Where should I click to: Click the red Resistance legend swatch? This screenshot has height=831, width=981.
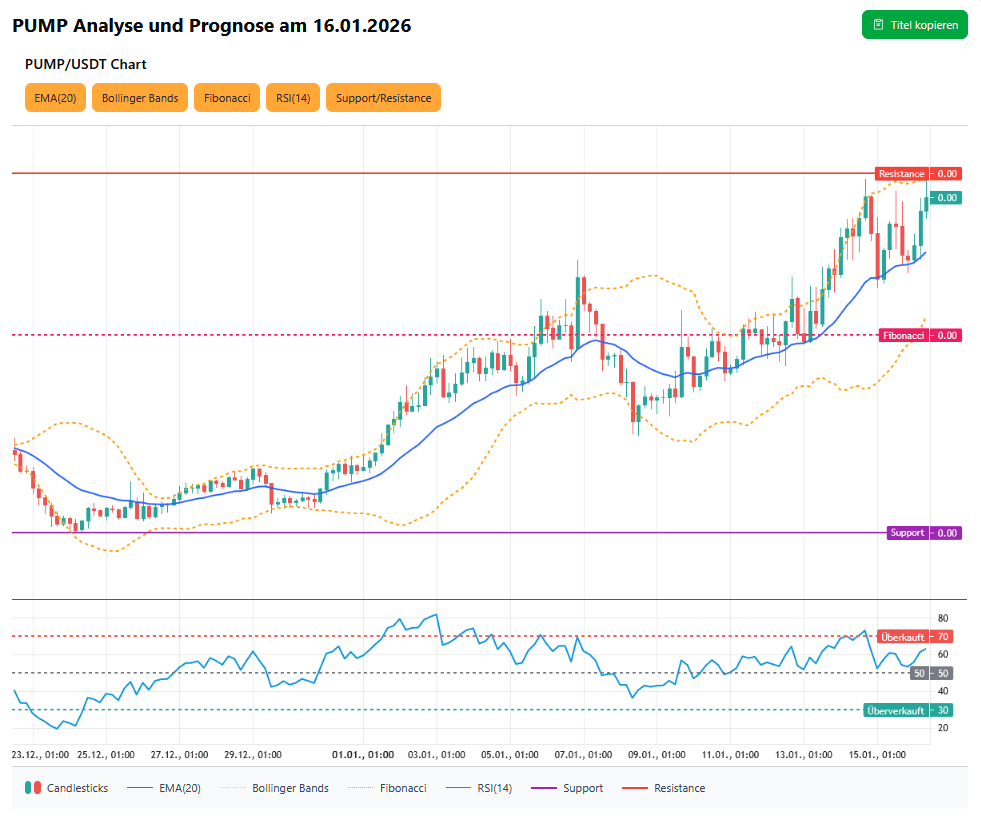click(x=636, y=788)
